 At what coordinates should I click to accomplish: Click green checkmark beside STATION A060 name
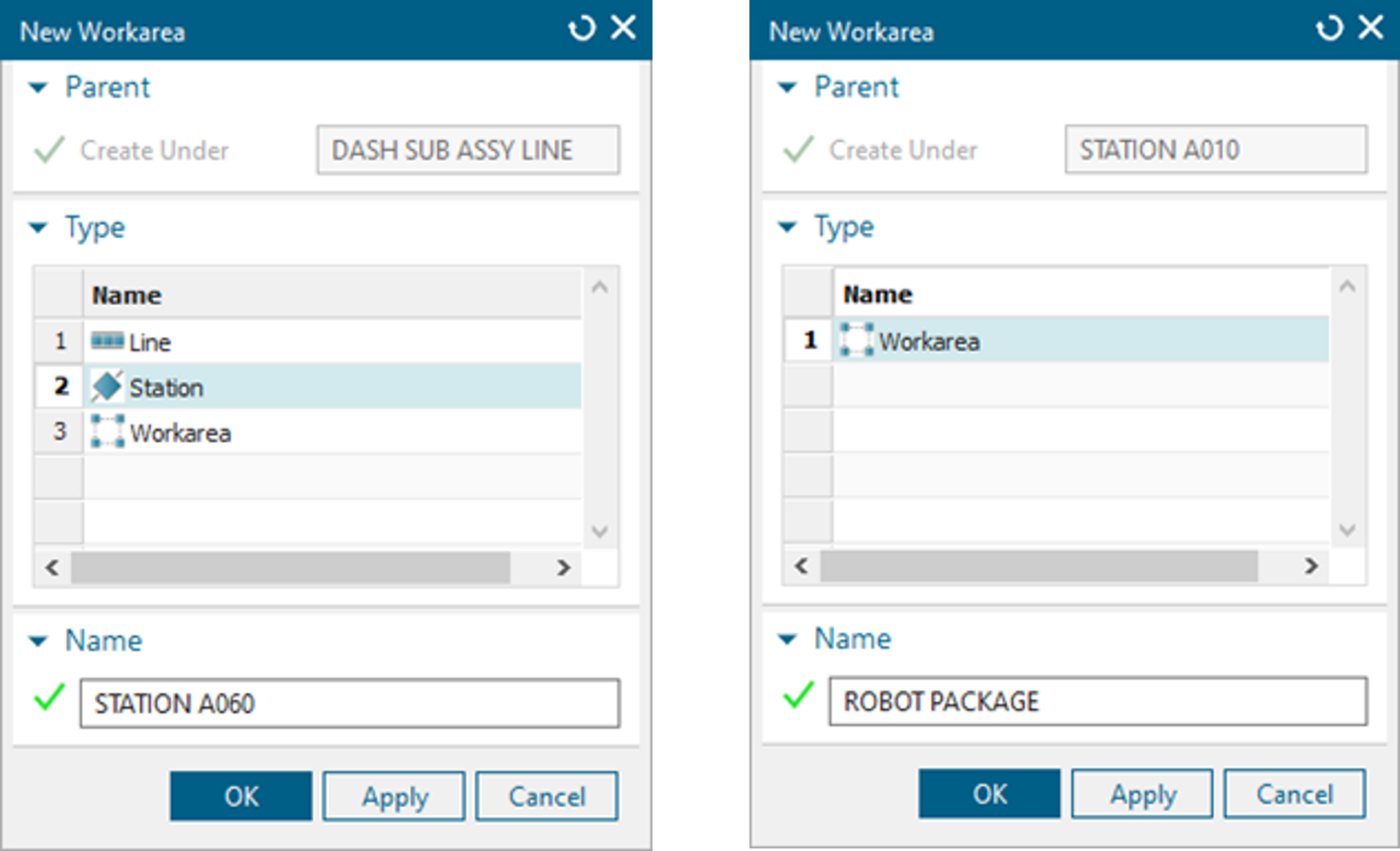49,699
